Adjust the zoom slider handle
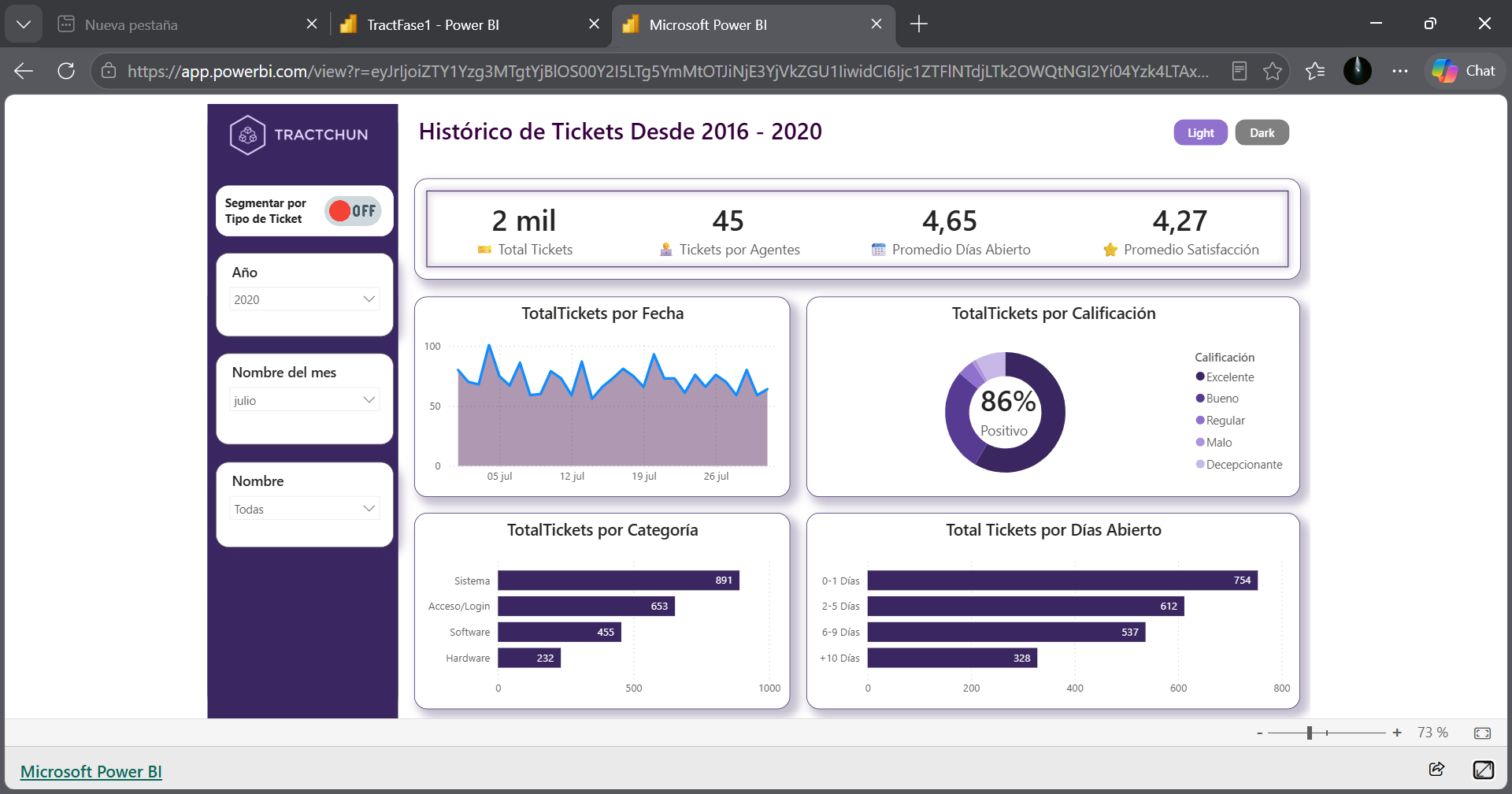 click(1310, 733)
